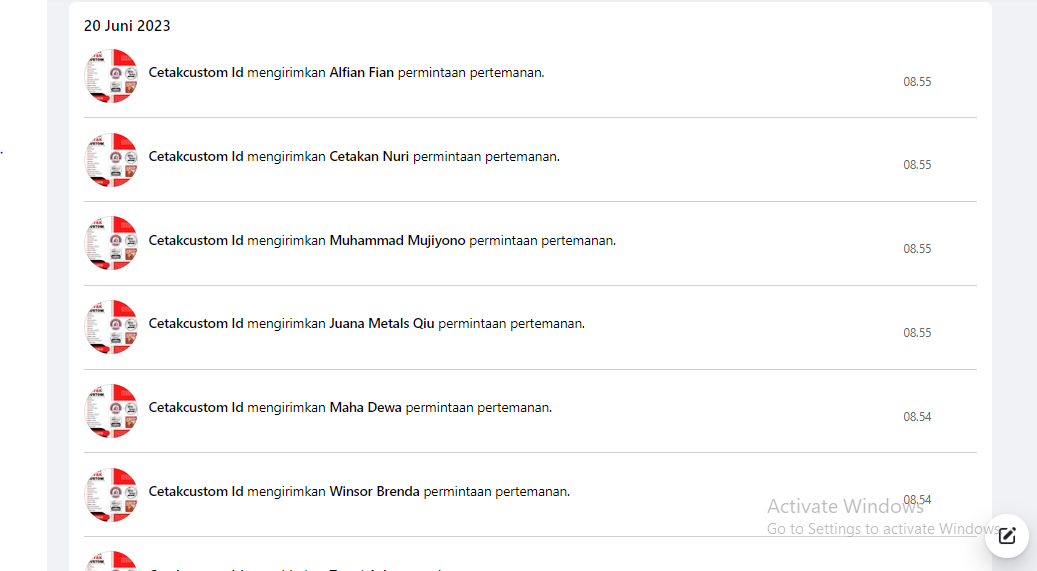Click the 08.55 timestamp on Alfian Fian row
This screenshot has width=1037, height=571.
917,82
